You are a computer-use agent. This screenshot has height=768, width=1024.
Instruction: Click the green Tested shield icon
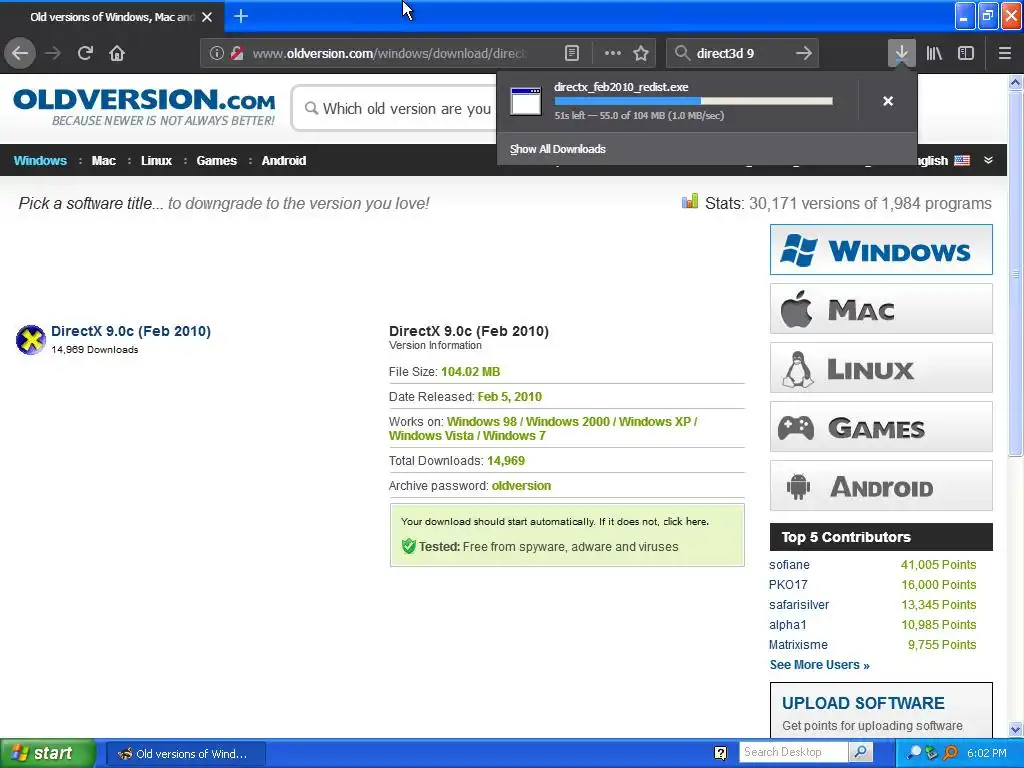[408, 546]
